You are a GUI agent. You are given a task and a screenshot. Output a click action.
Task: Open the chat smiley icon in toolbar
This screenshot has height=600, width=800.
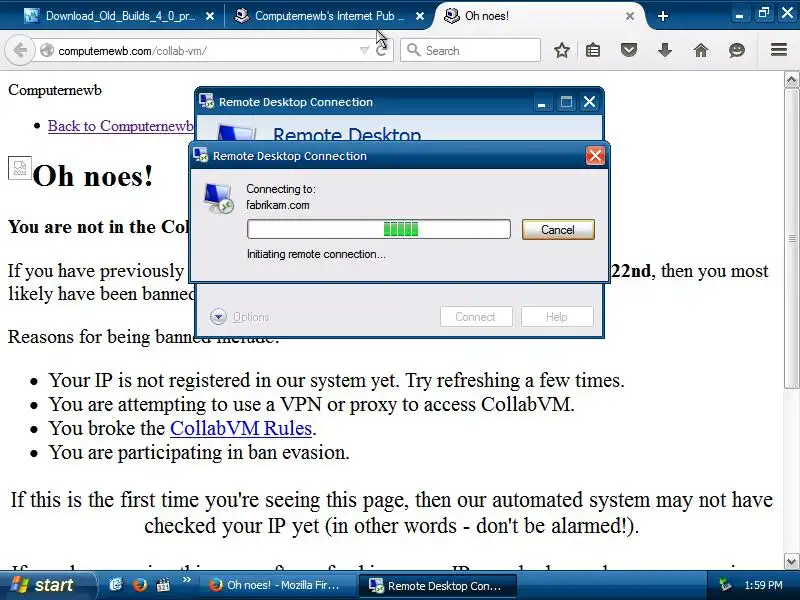(x=737, y=50)
